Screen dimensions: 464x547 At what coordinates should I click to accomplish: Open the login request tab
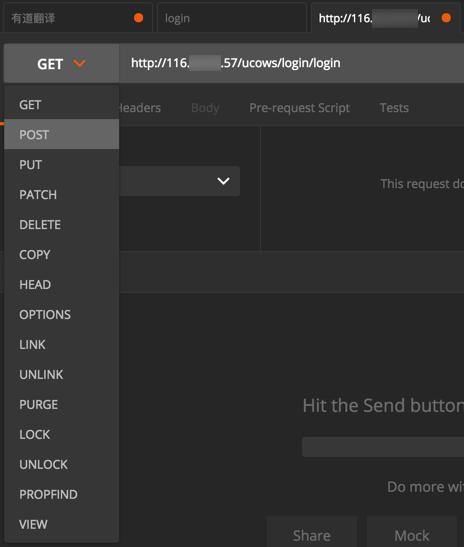coord(232,18)
